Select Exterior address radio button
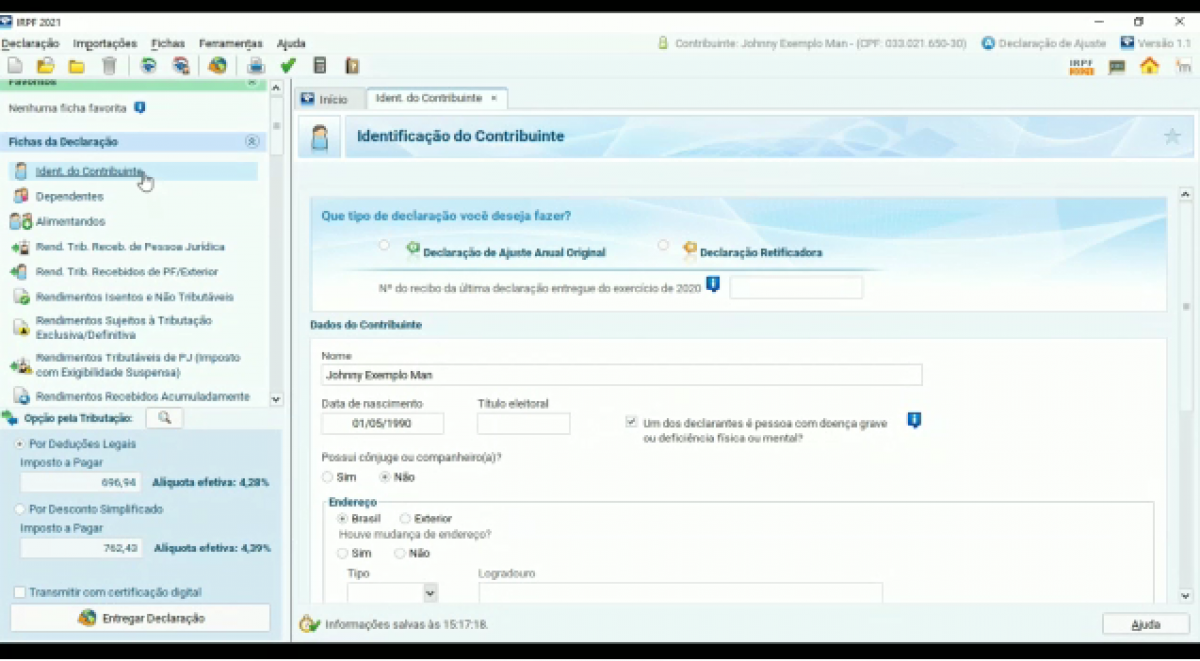Screen dimensions: 1200x661 pos(405,519)
